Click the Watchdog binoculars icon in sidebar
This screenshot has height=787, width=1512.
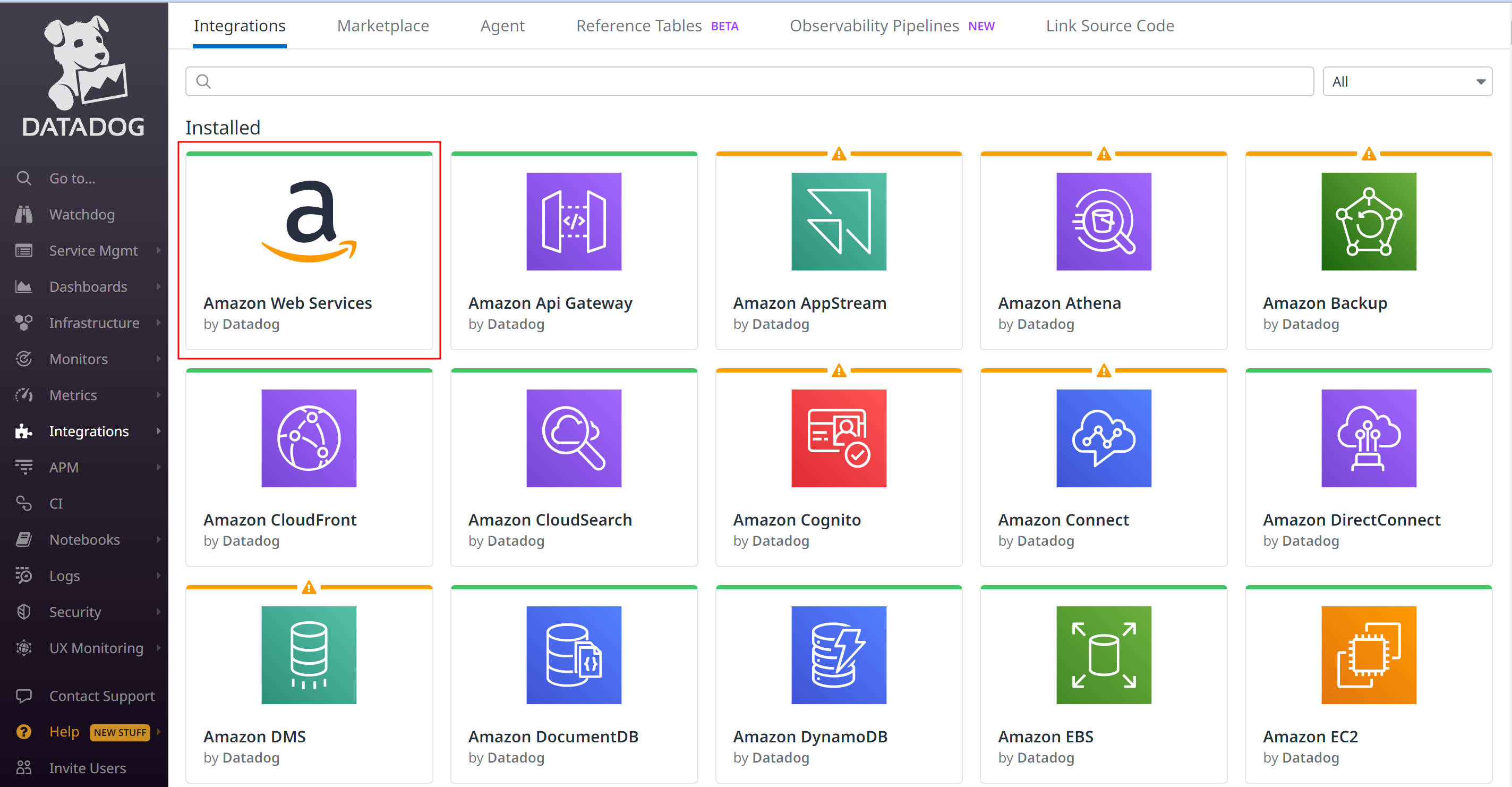point(23,214)
